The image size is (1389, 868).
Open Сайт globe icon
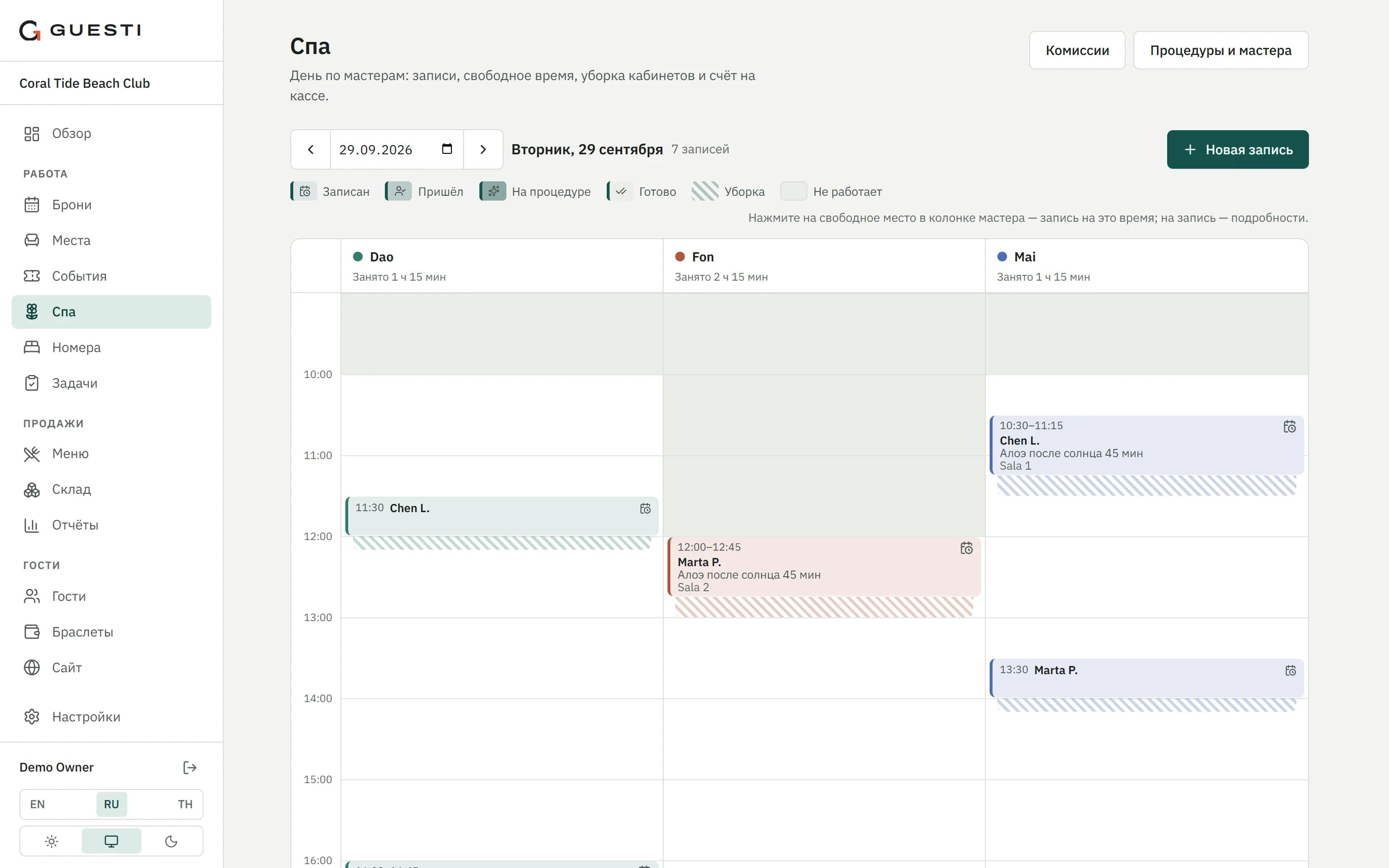(x=31, y=668)
